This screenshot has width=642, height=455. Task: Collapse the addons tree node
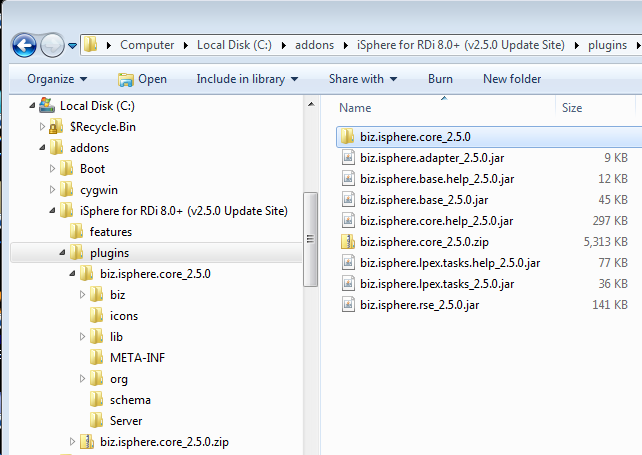[x=42, y=147]
